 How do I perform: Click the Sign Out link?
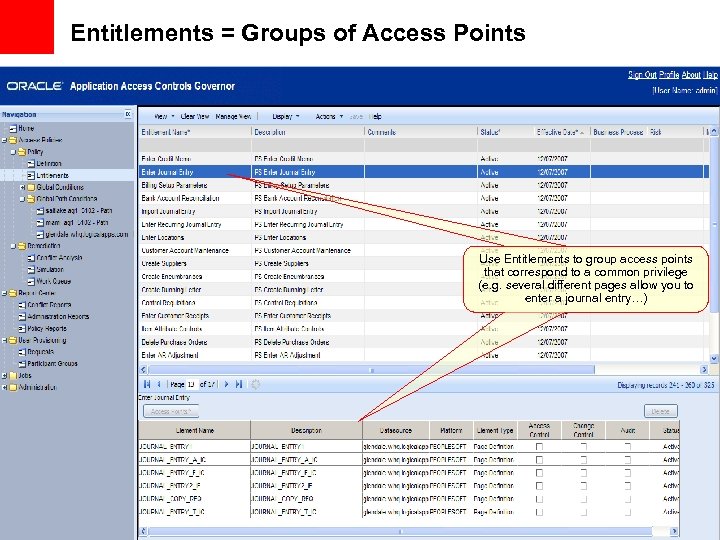coord(642,75)
